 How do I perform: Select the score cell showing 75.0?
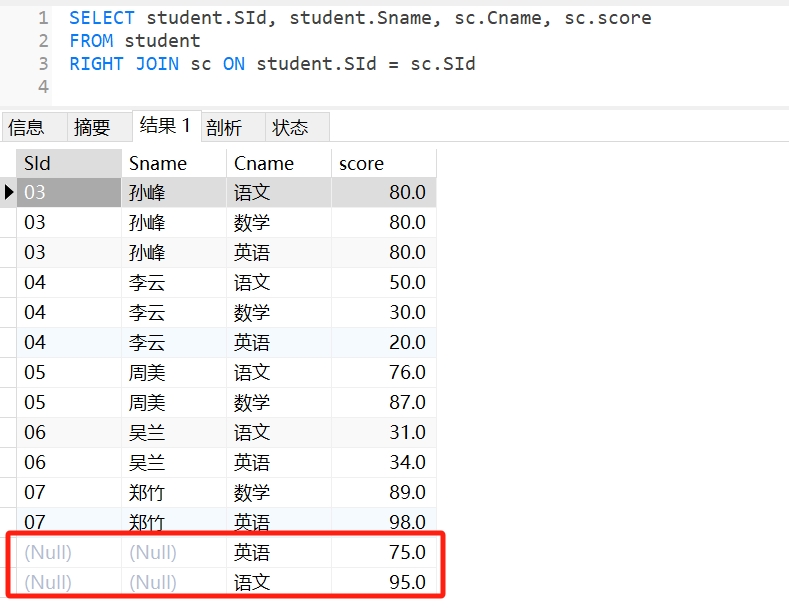pyautogui.click(x=383, y=552)
